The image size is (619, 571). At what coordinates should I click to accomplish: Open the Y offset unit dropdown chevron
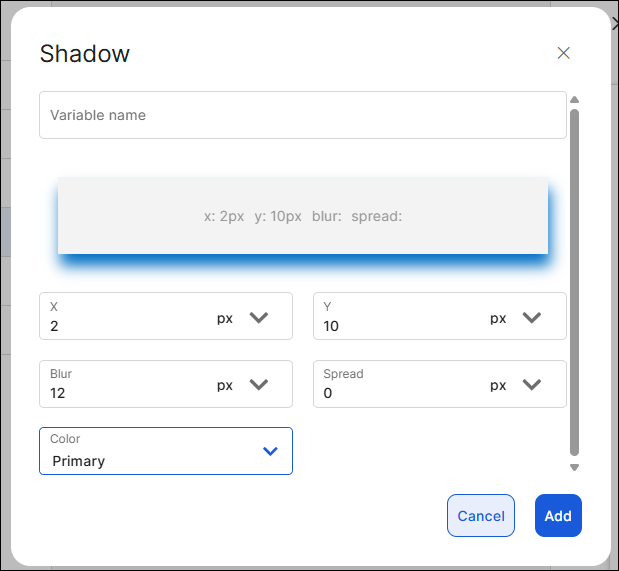click(532, 318)
